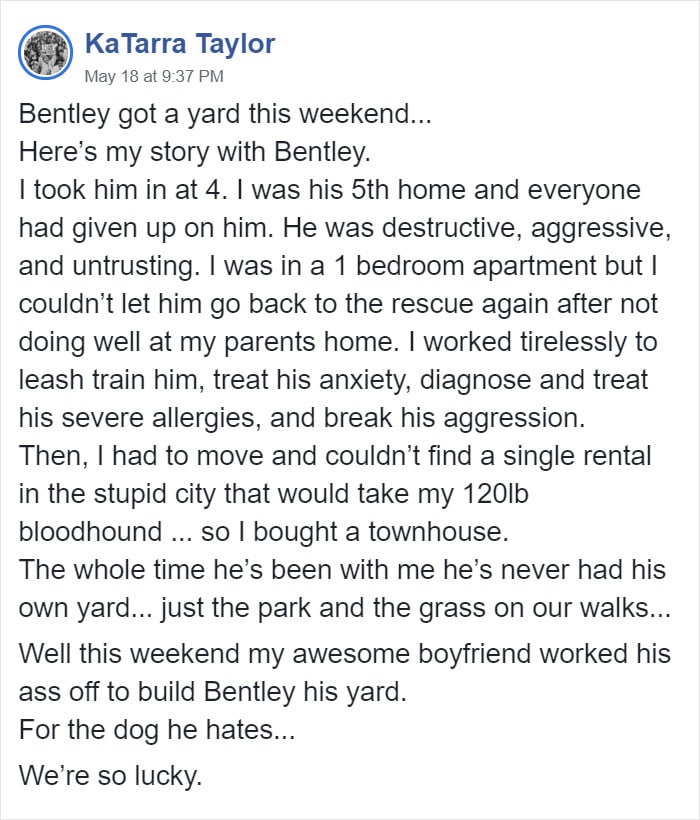Click the line starting "doing well at my parents home"

[x=338, y=342]
